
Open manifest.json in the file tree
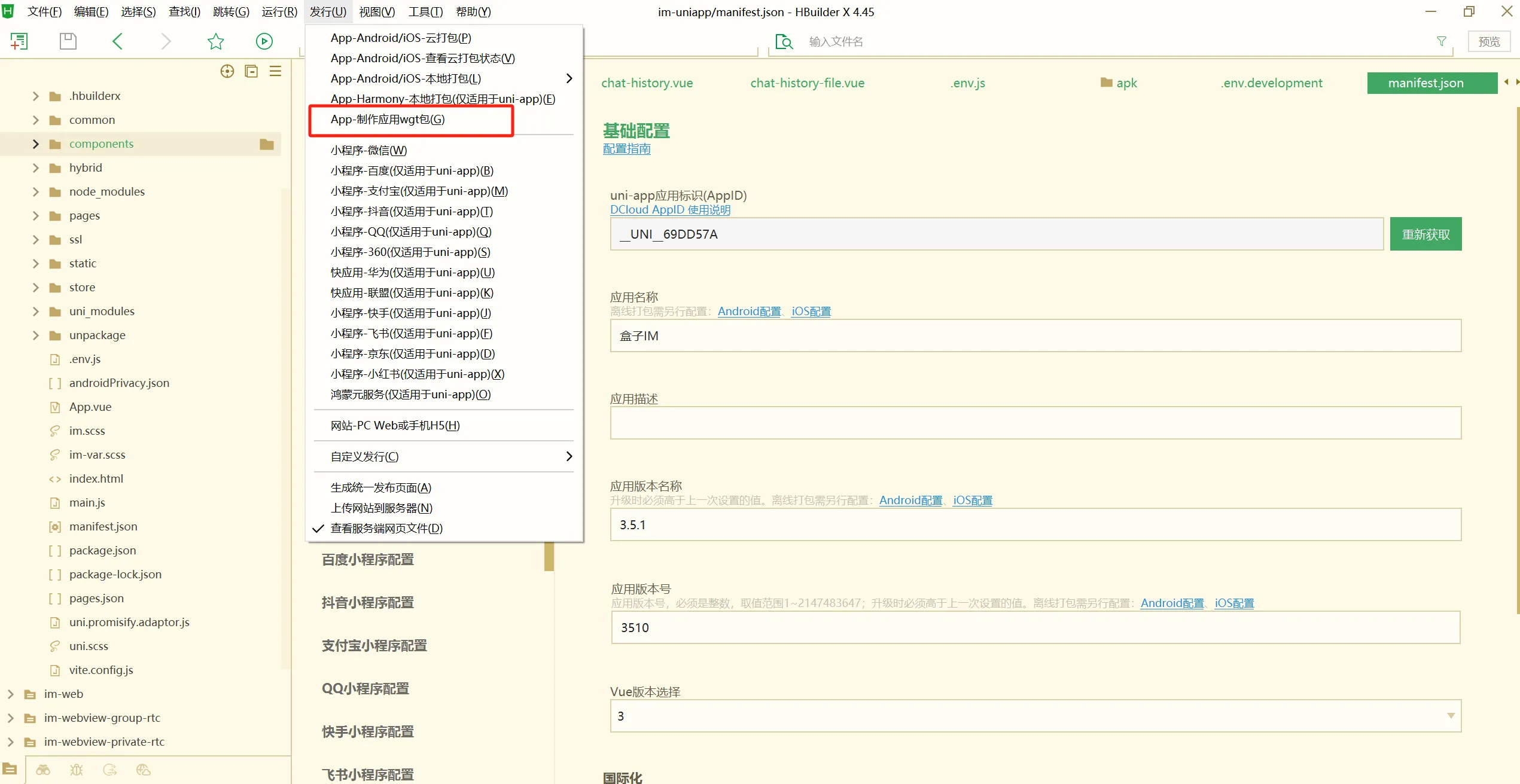(x=103, y=527)
